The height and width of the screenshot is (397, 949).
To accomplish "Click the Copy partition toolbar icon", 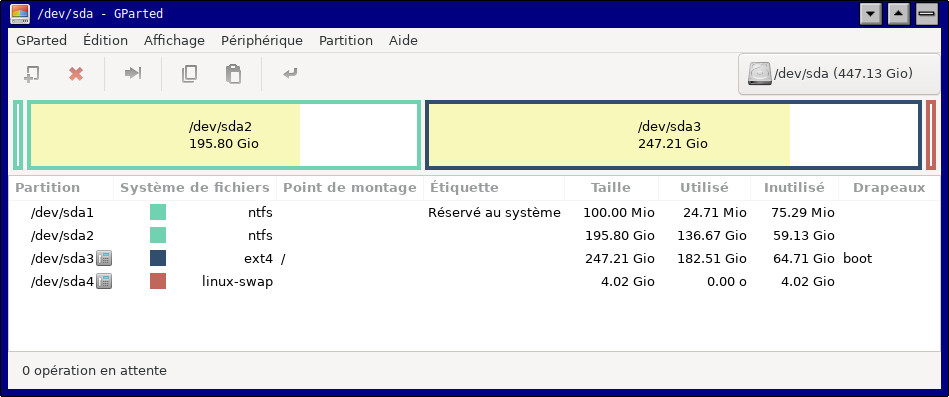I will point(189,74).
